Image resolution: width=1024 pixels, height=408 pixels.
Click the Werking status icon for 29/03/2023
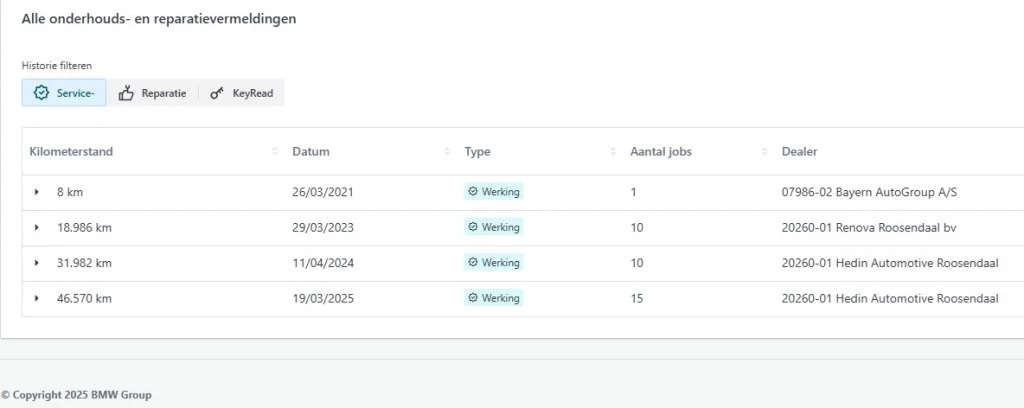click(x=473, y=227)
